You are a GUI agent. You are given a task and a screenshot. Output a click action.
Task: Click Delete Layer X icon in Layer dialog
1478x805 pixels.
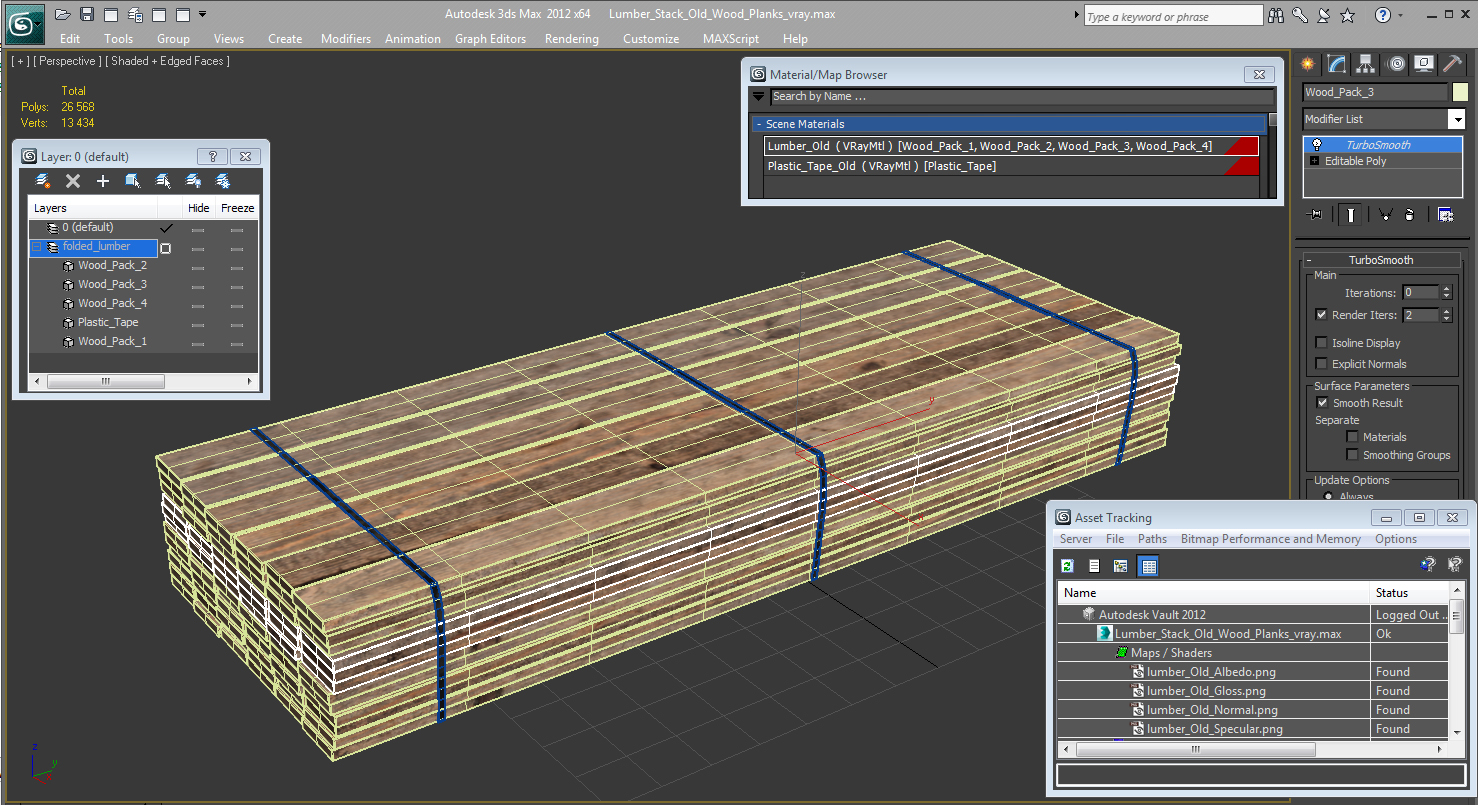click(x=72, y=181)
